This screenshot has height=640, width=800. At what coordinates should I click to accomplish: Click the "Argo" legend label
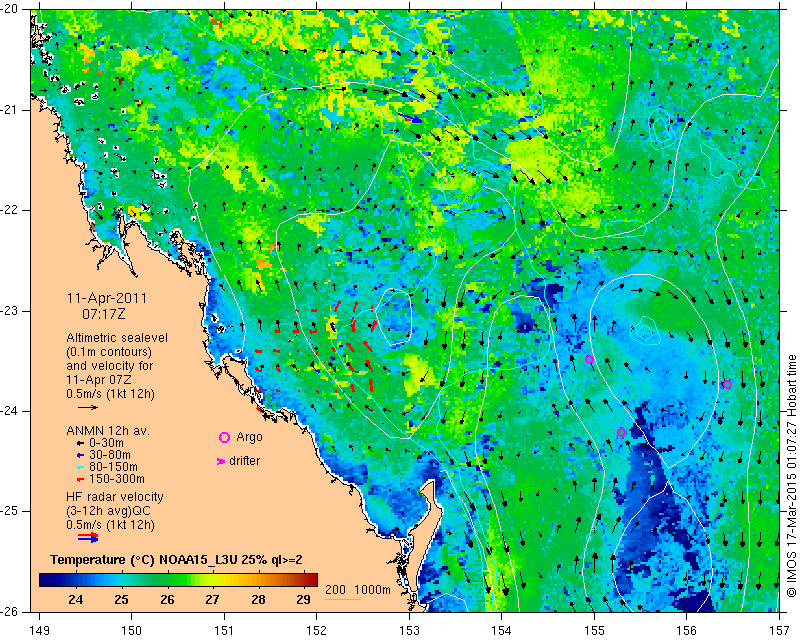click(x=249, y=437)
